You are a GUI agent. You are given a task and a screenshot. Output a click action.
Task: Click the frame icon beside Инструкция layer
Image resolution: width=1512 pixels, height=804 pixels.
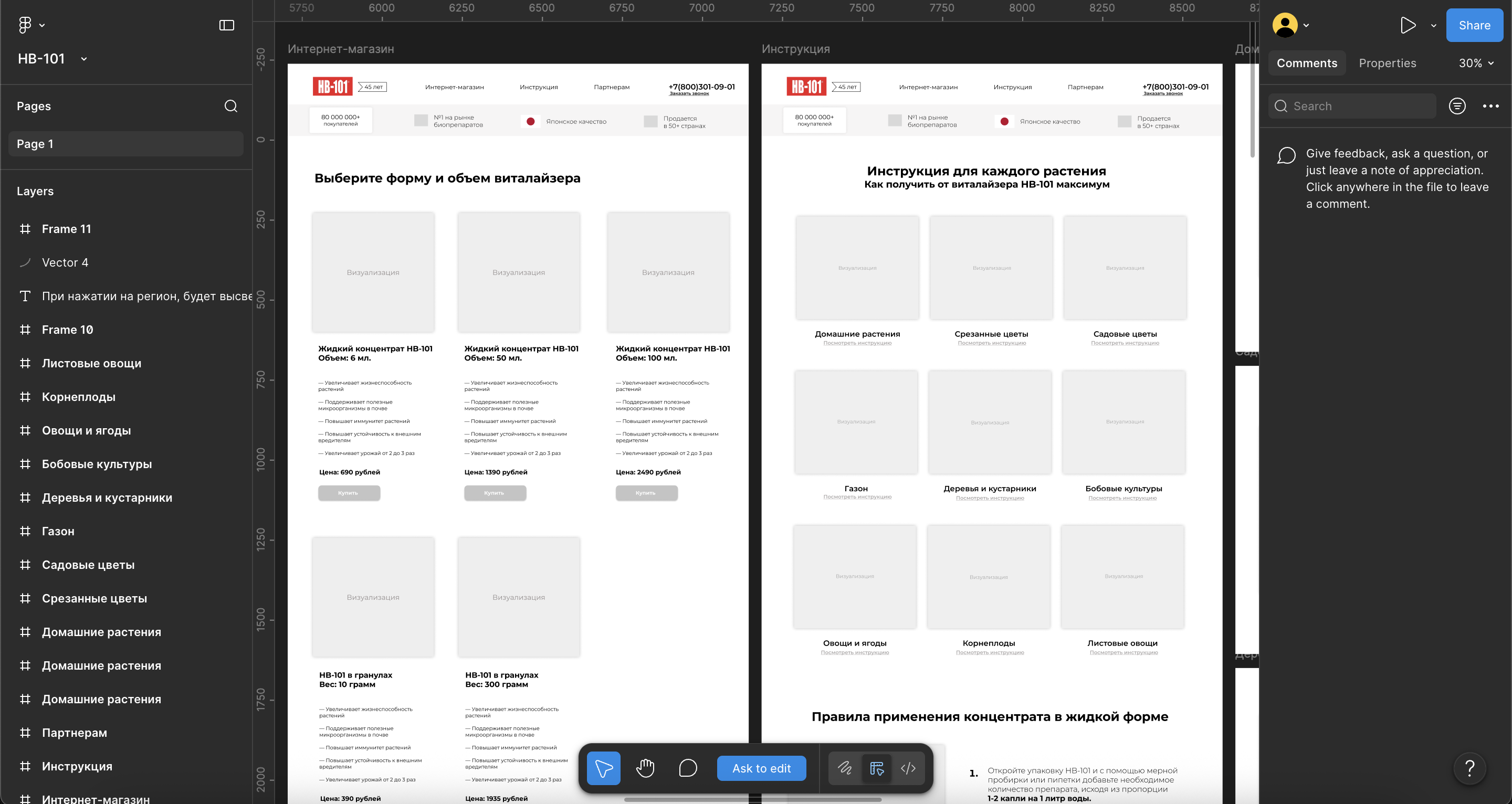click(x=25, y=766)
